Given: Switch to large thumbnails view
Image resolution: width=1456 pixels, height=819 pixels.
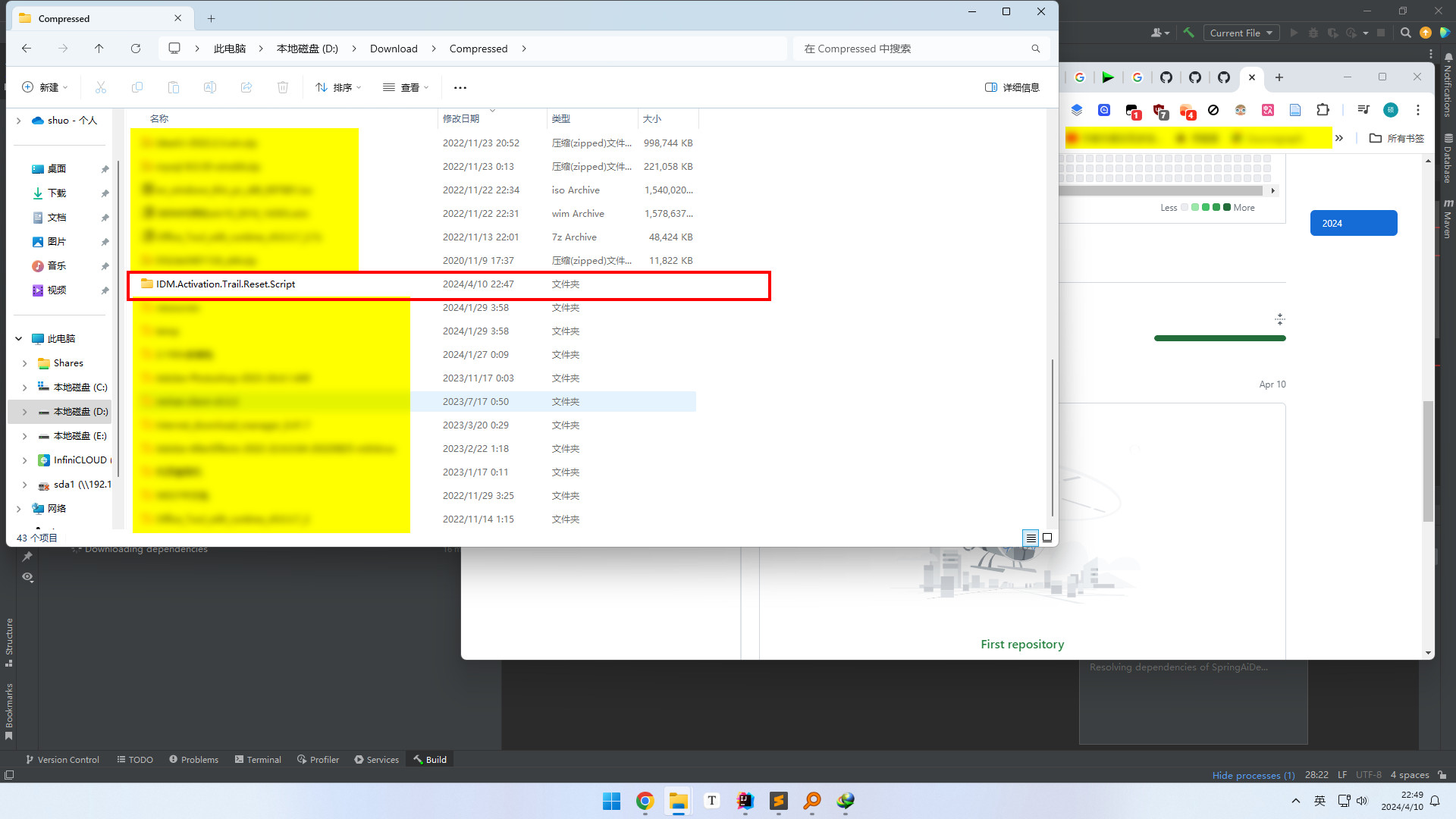Looking at the screenshot, I should coord(1047,538).
